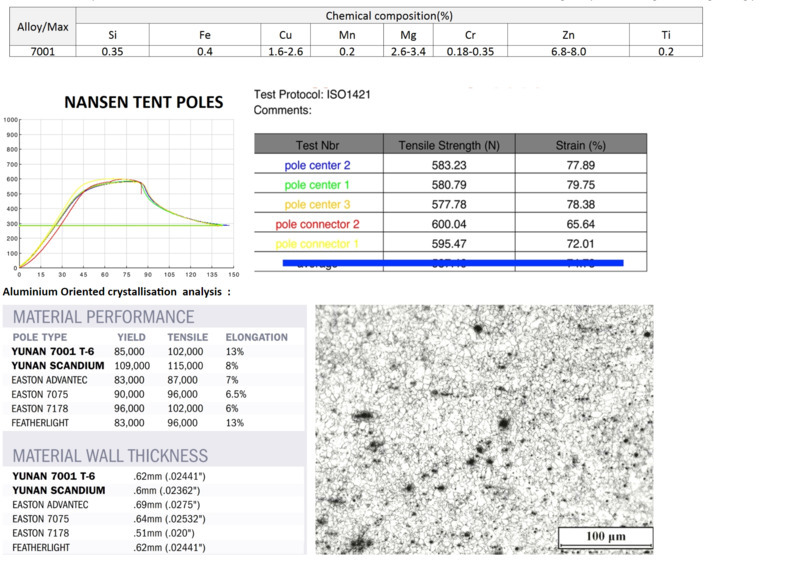
Task: Click the 'Test Nbr' column header
Action: (x=320, y=144)
